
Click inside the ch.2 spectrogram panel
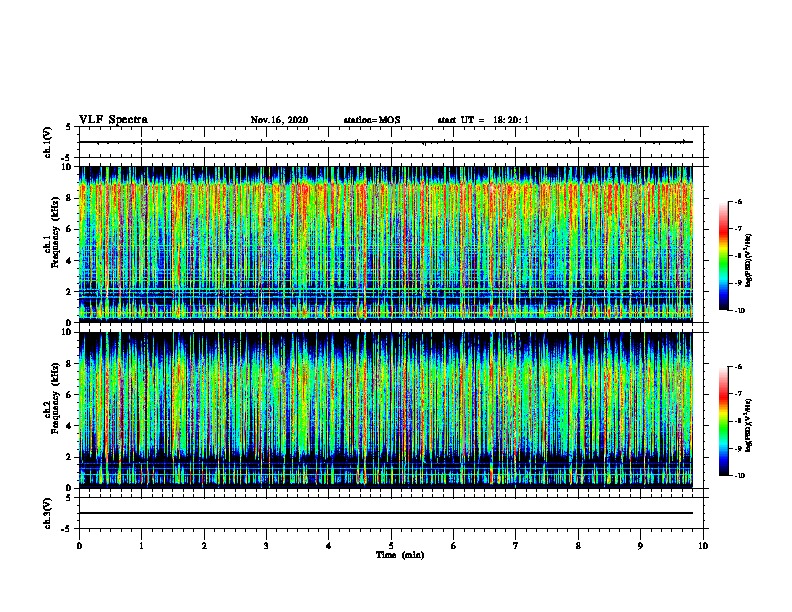pos(386,410)
